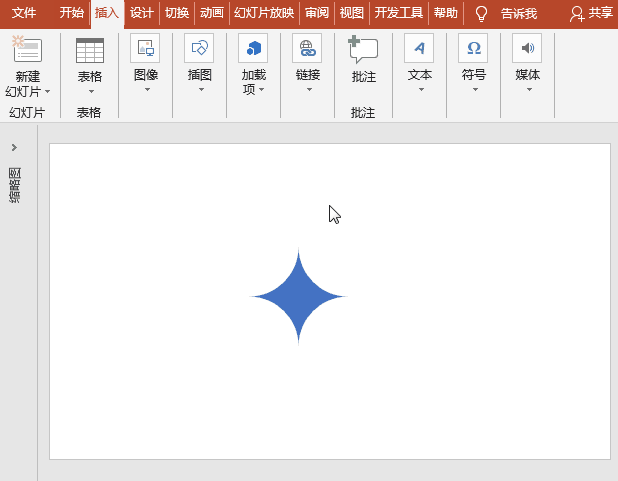This screenshot has height=481, width=618.
Task: Open the 动画 ribbon tab
Action: (211, 13)
